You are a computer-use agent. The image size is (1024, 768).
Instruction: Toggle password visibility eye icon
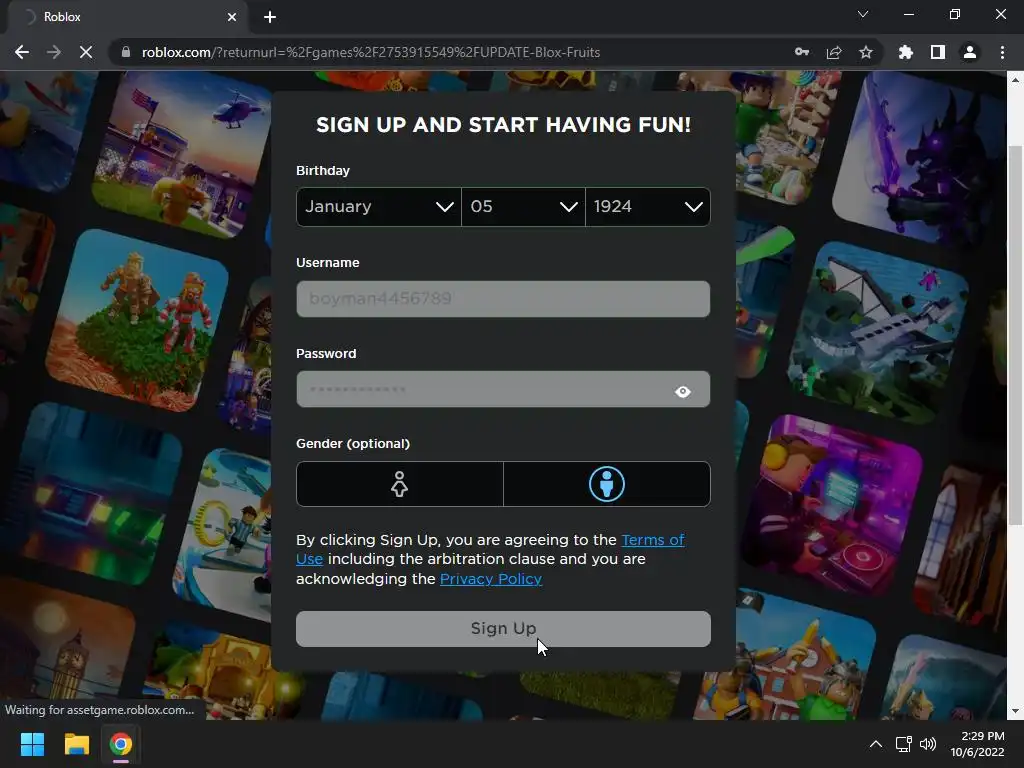point(682,391)
